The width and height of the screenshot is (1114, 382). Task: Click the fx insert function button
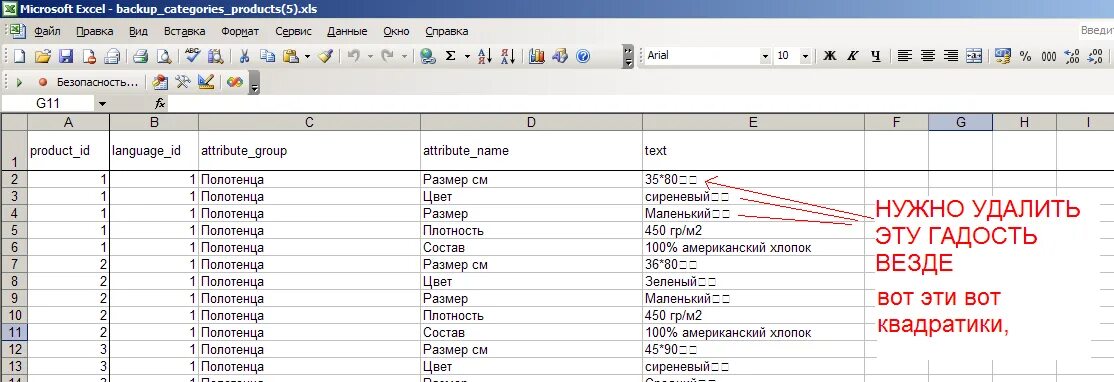tap(160, 104)
